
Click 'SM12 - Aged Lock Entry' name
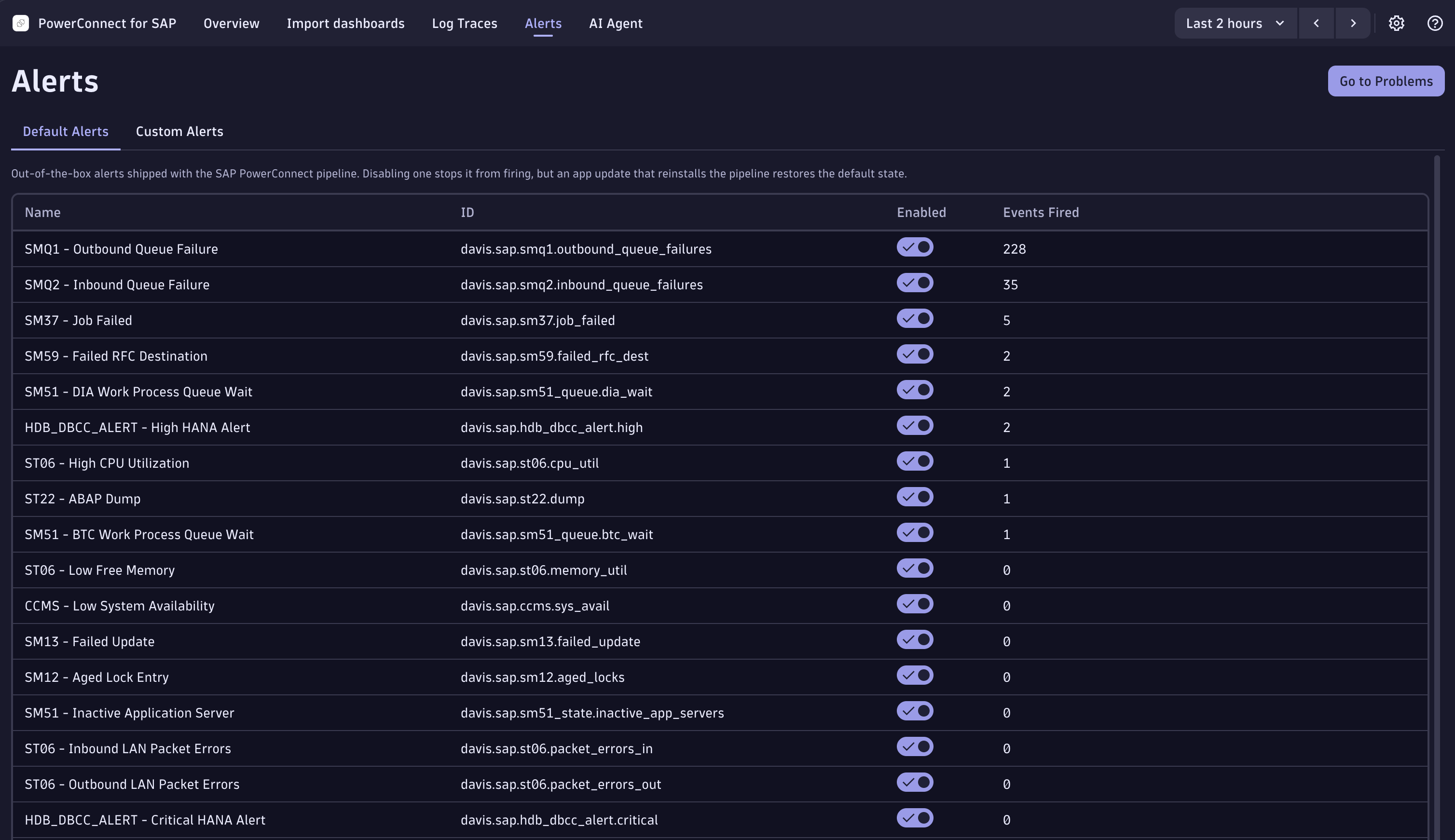[x=97, y=677]
